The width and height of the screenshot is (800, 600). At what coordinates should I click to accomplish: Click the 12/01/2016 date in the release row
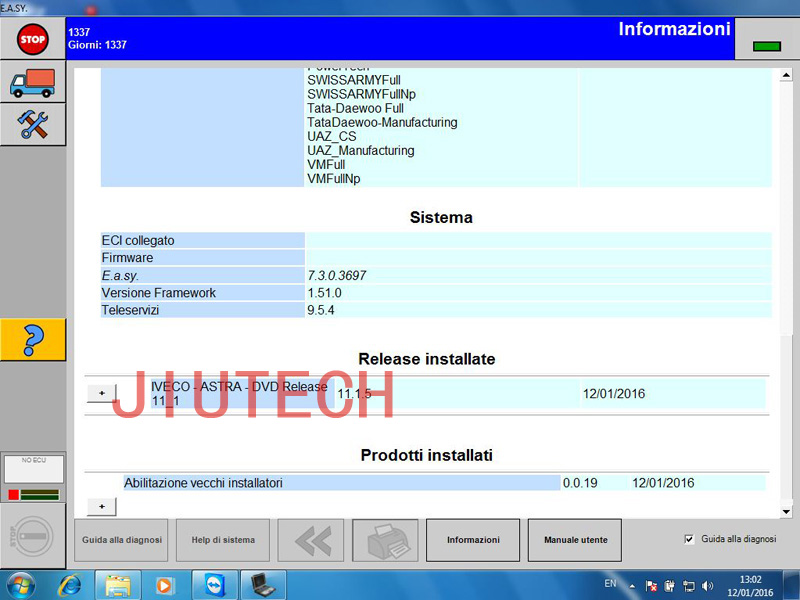(614, 393)
